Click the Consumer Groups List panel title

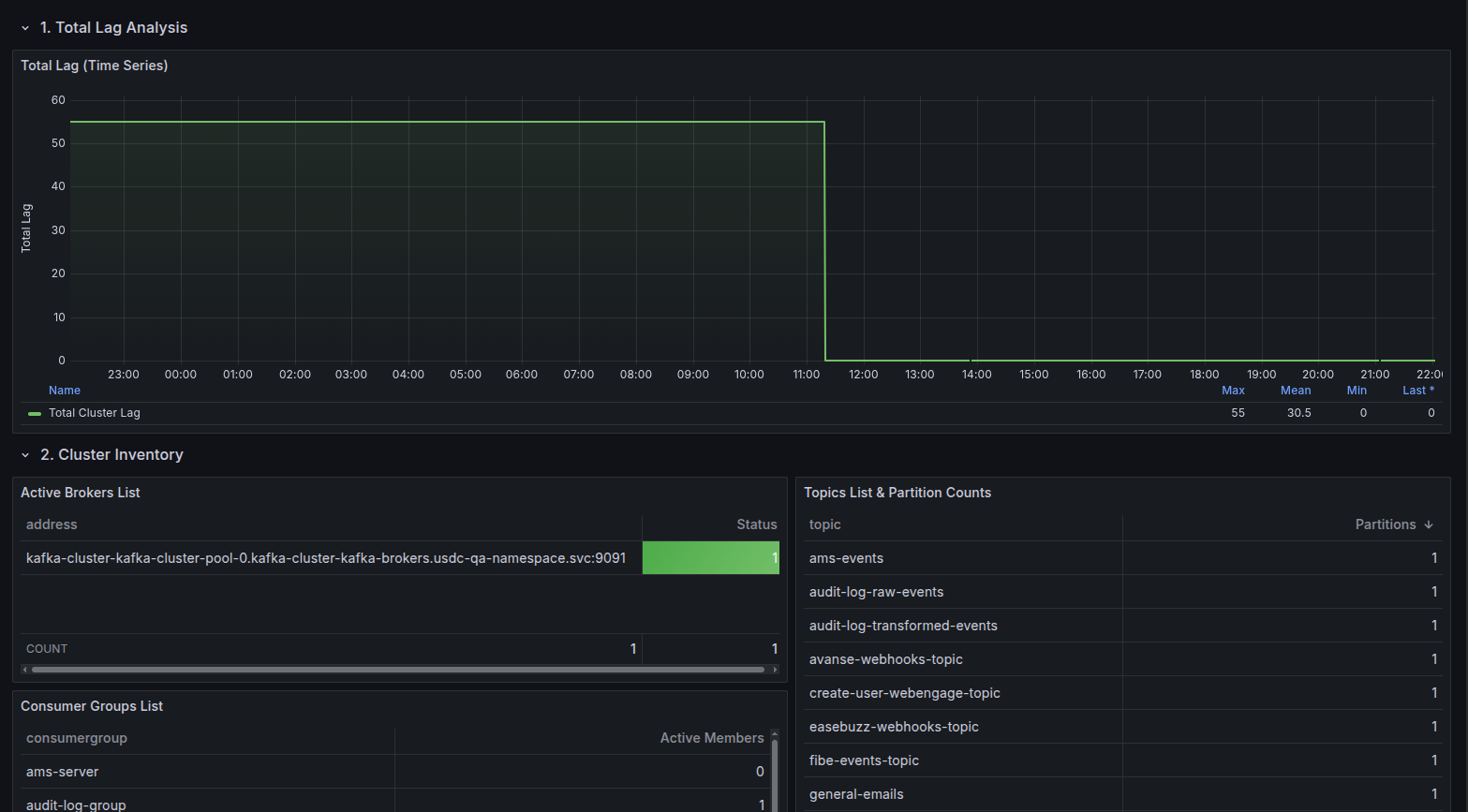(92, 706)
